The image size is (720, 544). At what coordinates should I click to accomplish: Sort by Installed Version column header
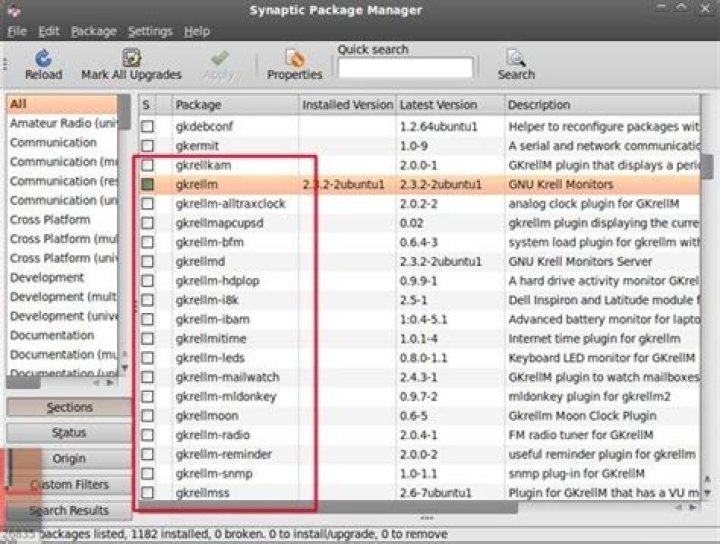tap(347, 105)
